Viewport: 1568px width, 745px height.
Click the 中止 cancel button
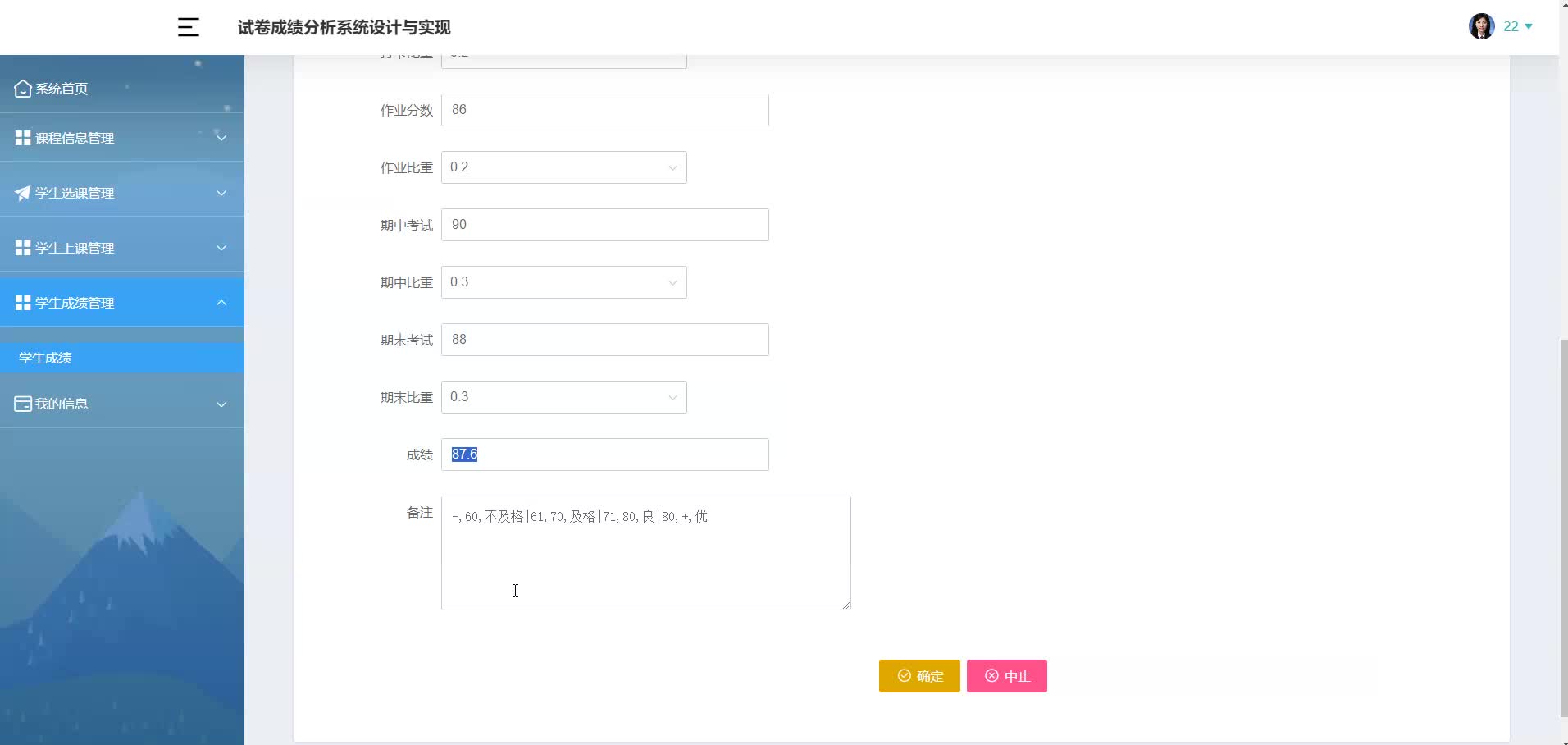tap(1007, 676)
